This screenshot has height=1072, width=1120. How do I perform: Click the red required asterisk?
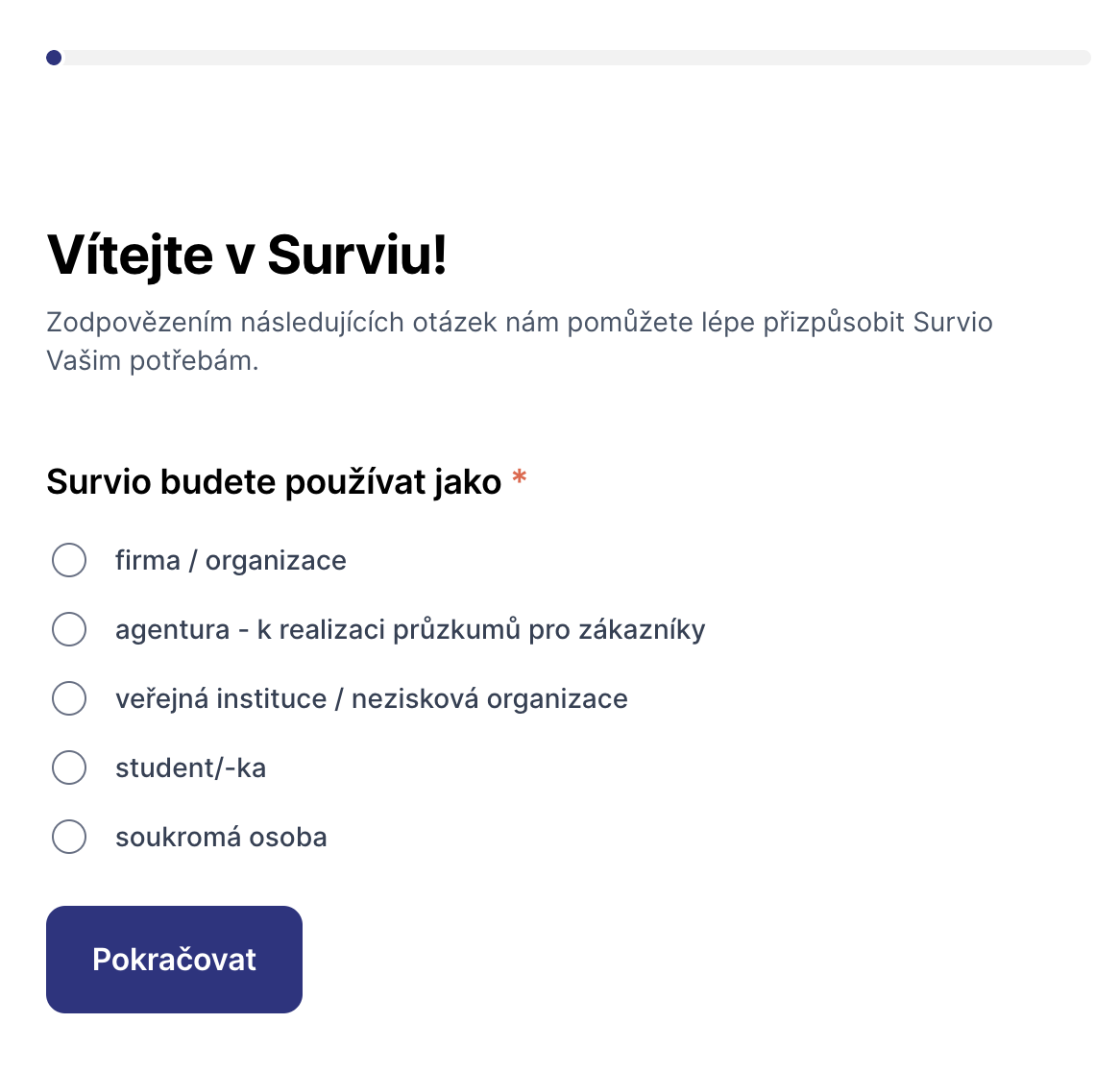point(520,477)
